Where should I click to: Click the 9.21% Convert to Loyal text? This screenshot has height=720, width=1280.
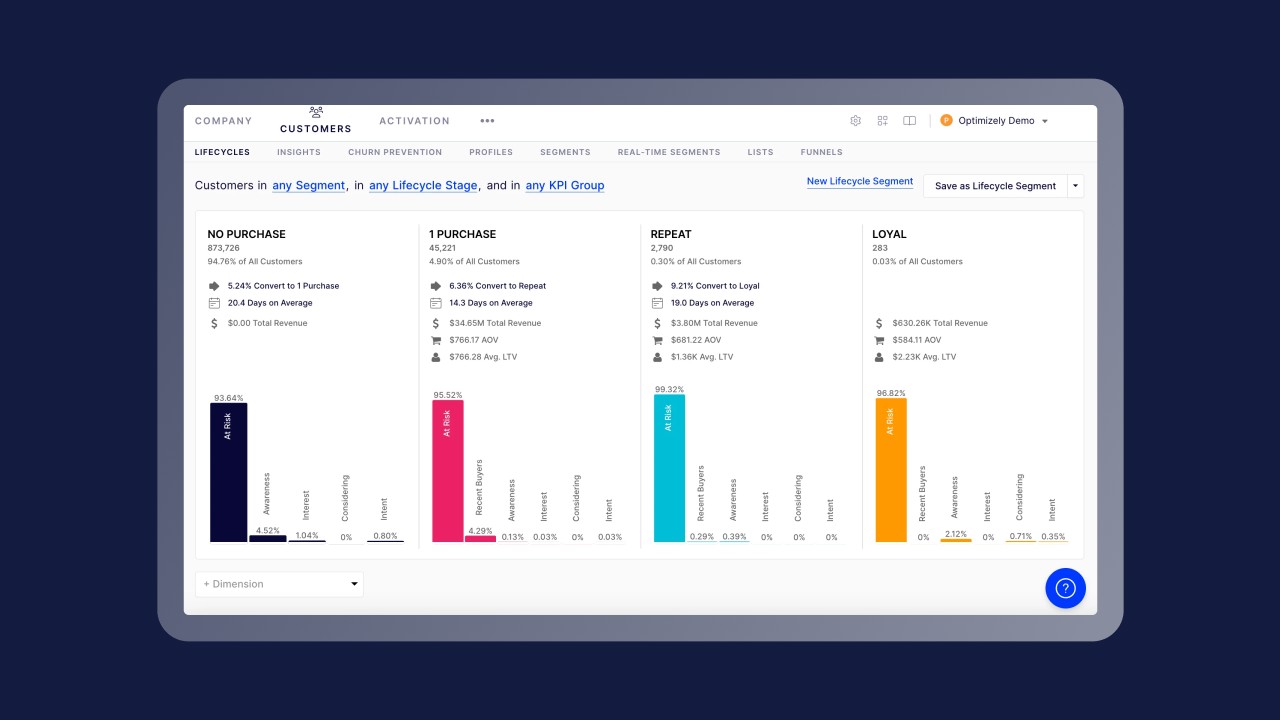[715, 286]
